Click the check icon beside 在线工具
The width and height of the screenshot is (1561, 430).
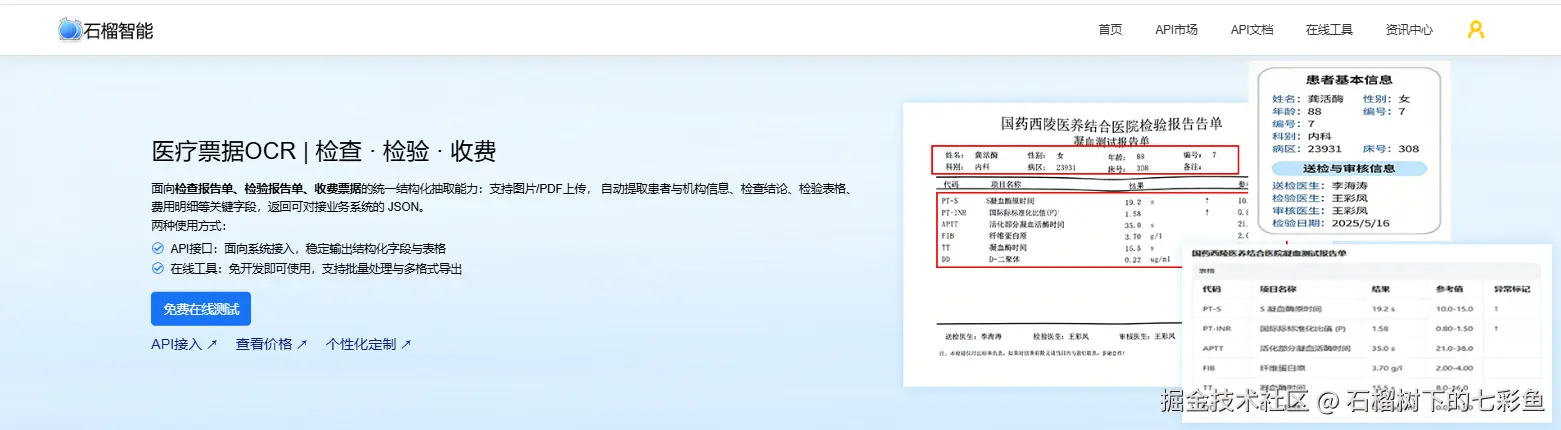(x=157, y=269)
